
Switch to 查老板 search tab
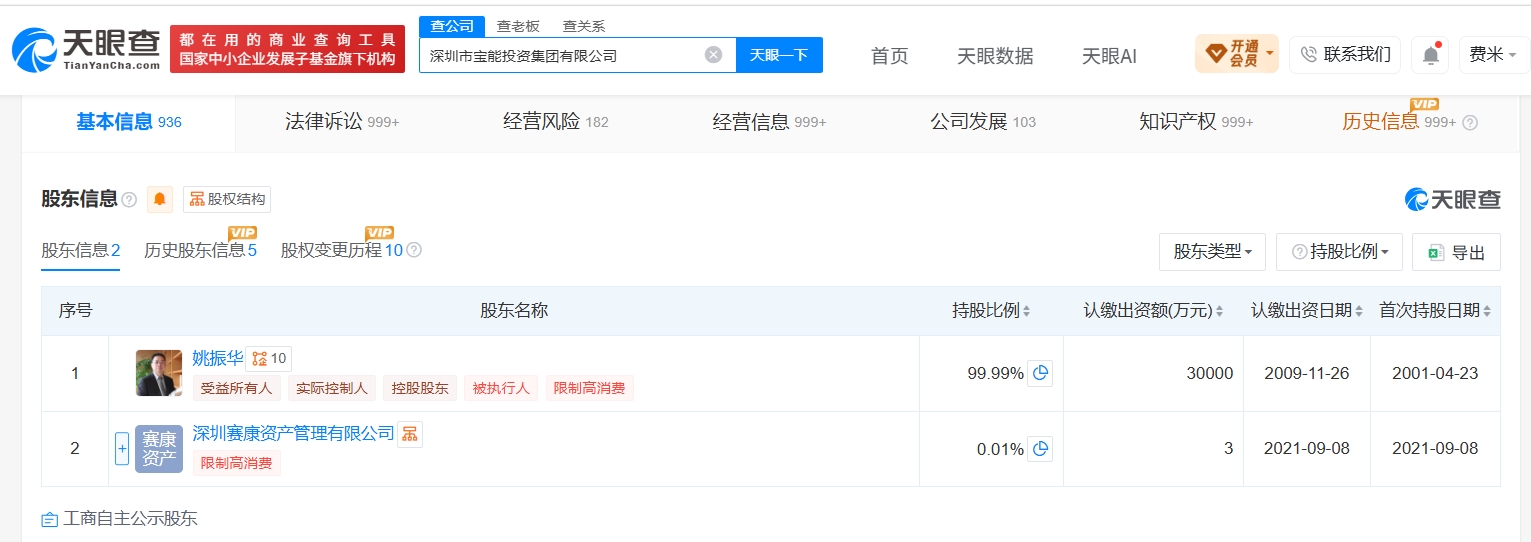click(518, 26)
